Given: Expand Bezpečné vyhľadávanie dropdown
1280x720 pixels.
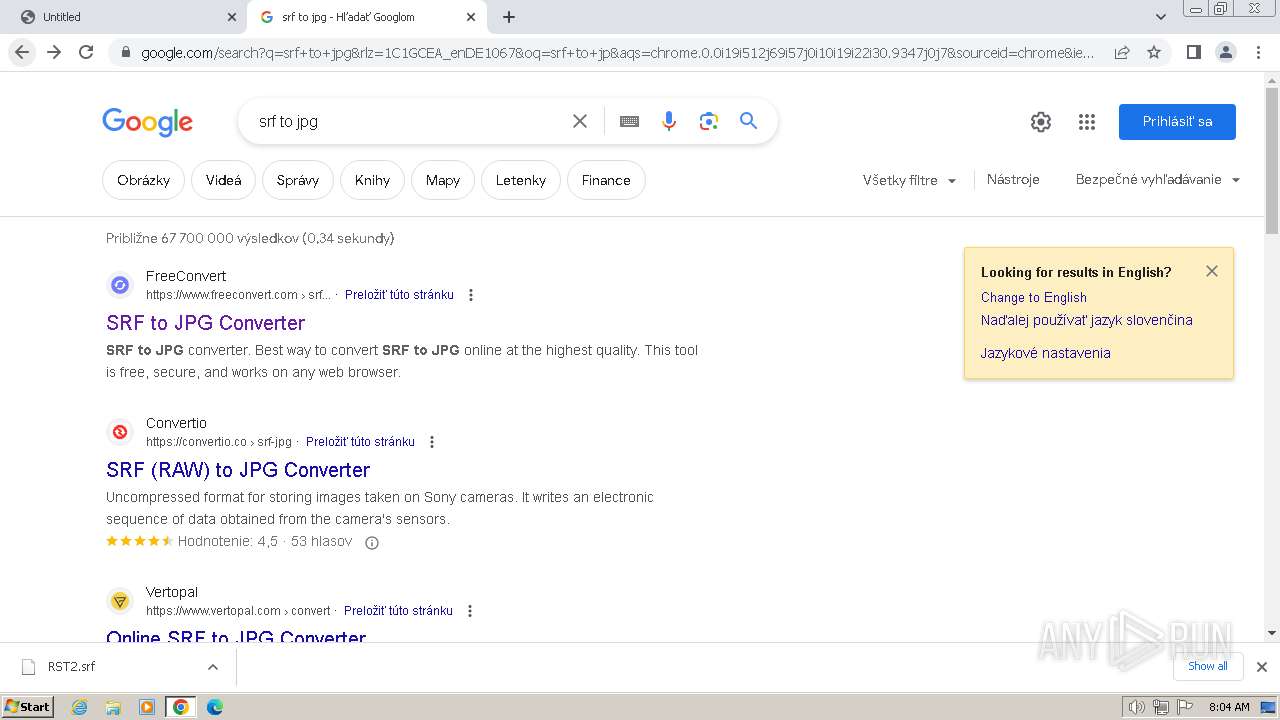Looking at the screenshot, I should (x=1158, y=180).
